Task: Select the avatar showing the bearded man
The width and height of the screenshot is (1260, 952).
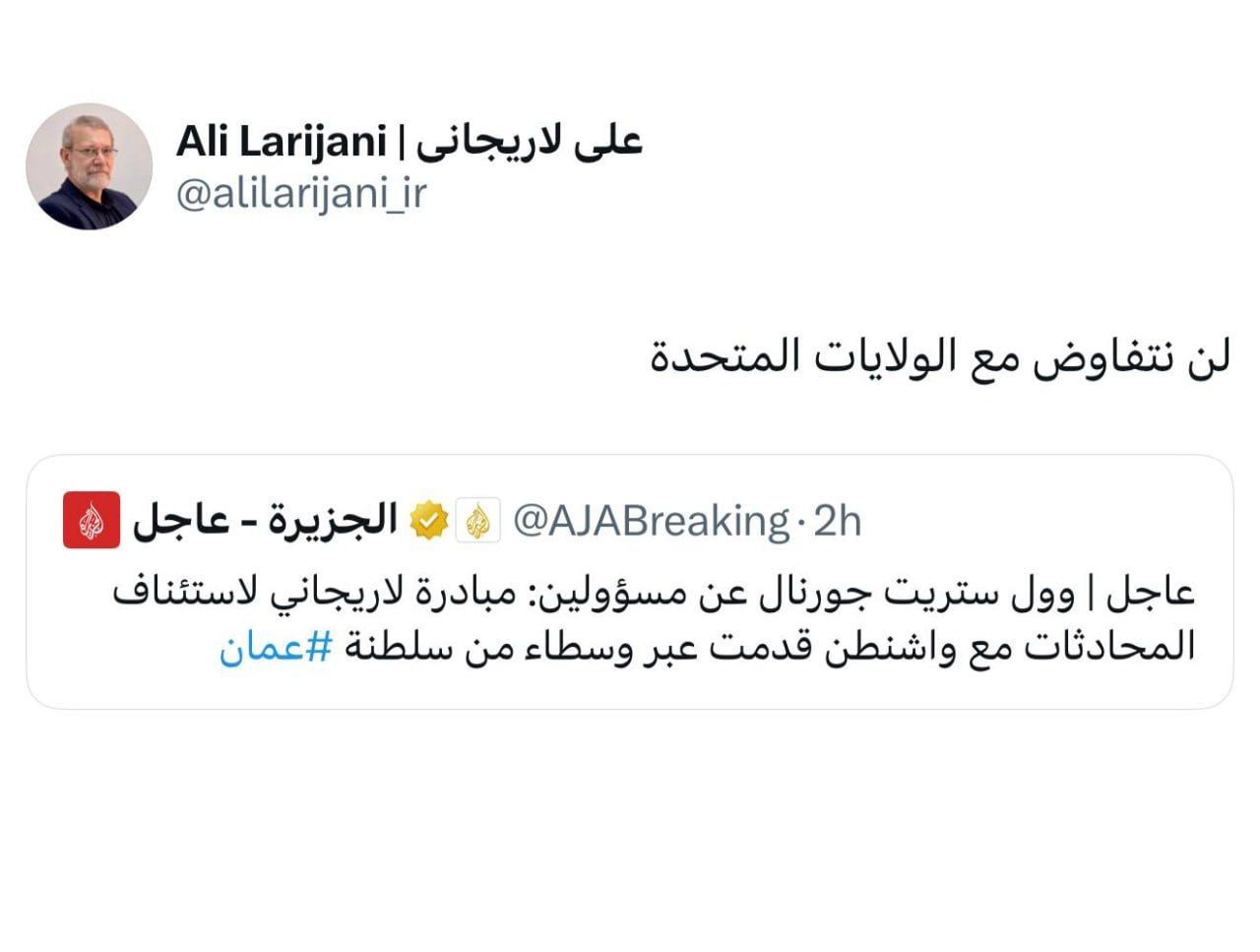Action: pyautogui.click(x=94, y=165)
